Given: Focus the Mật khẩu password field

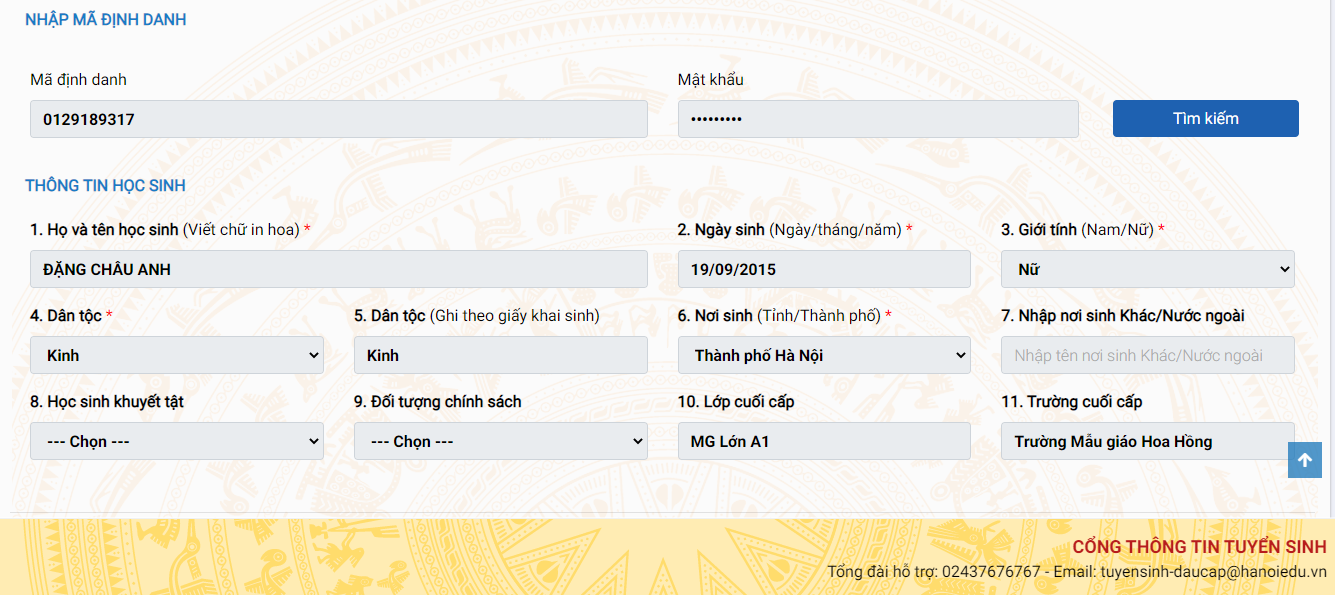Looking at the screenshot, I should click(877, 119).
